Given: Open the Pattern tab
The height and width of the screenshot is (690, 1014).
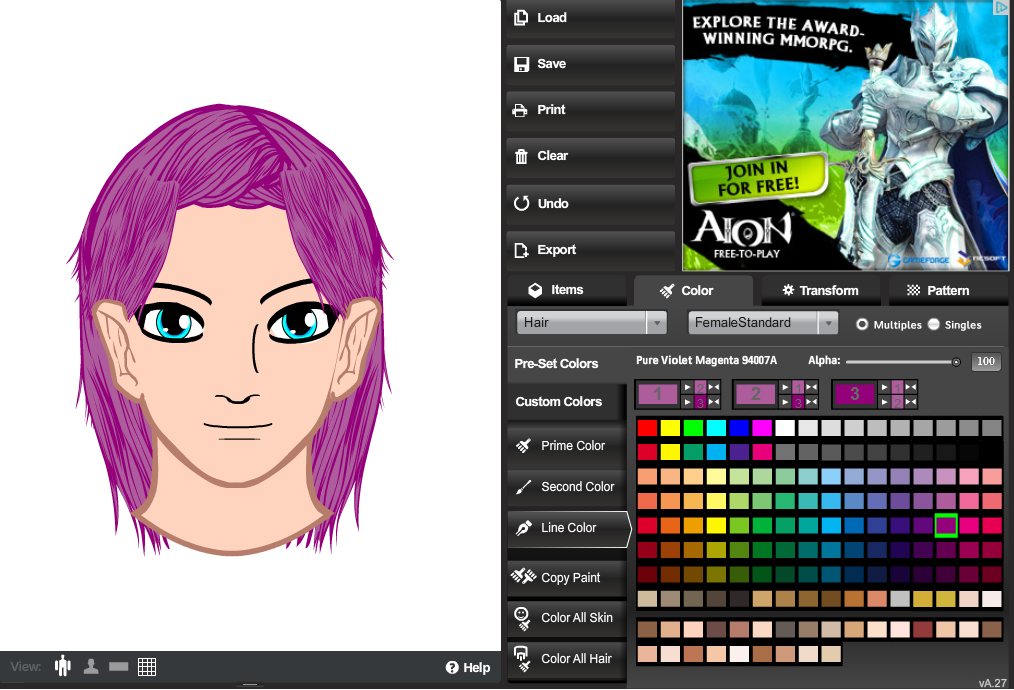Looking at the screenshot, I should pos(938,290).
